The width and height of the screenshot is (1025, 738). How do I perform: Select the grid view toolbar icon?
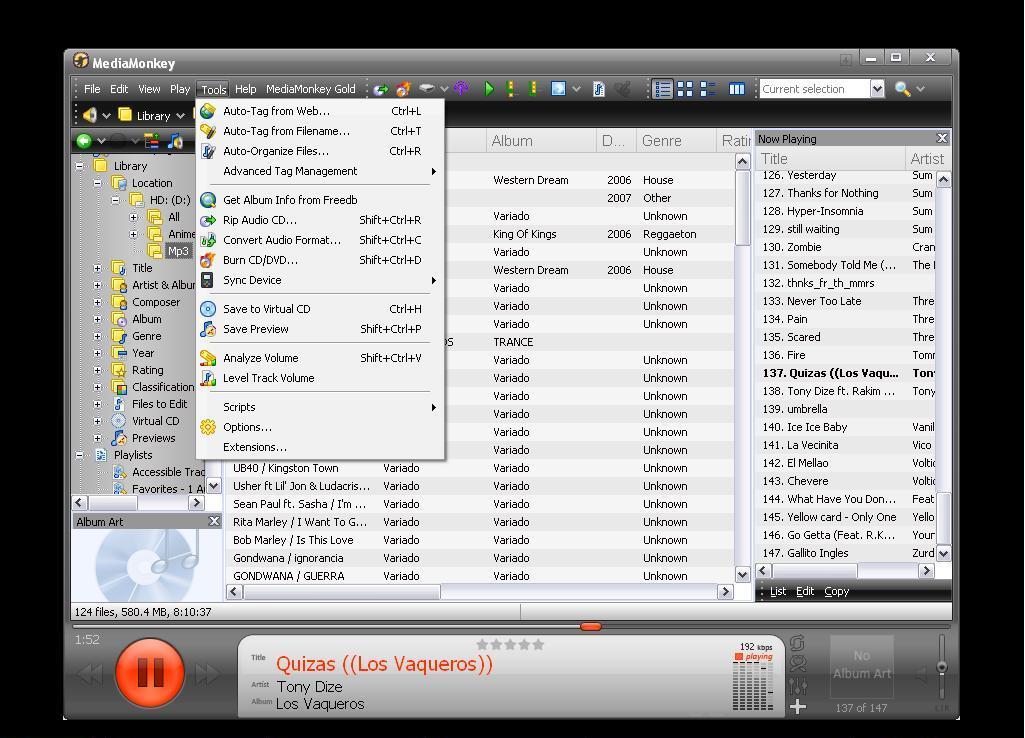tap(685, 89)
